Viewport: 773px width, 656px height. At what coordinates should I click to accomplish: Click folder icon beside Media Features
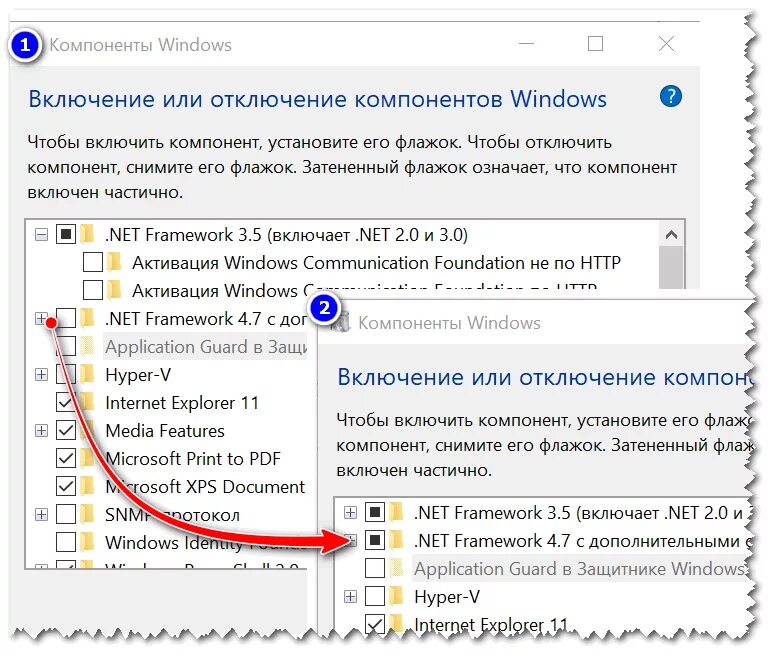click(x=88, y=430)
